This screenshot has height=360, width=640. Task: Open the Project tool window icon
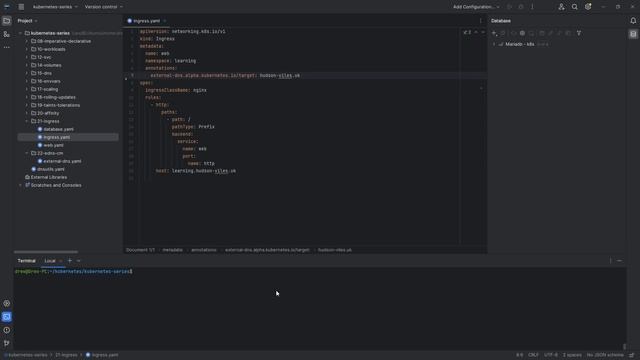point(7,21)
